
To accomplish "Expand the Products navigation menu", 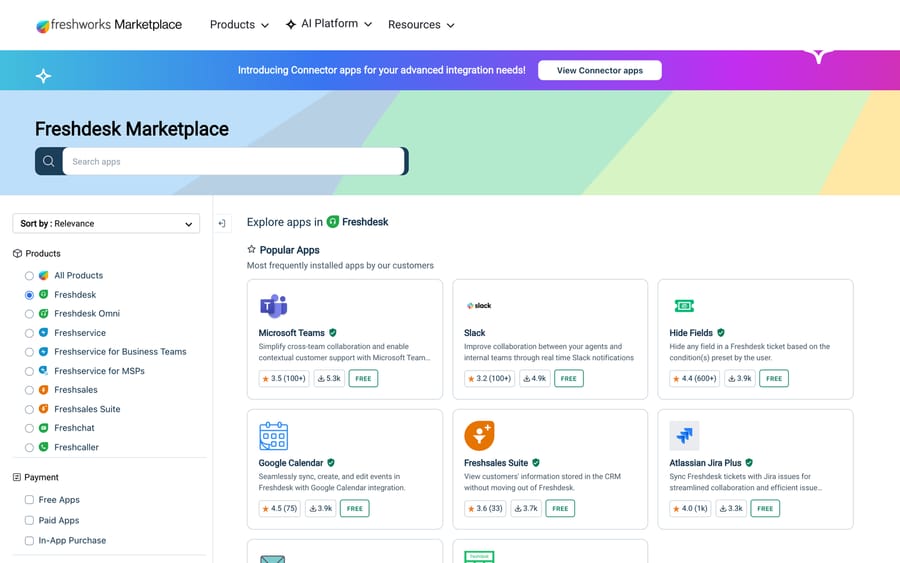I will coord(239,25).
